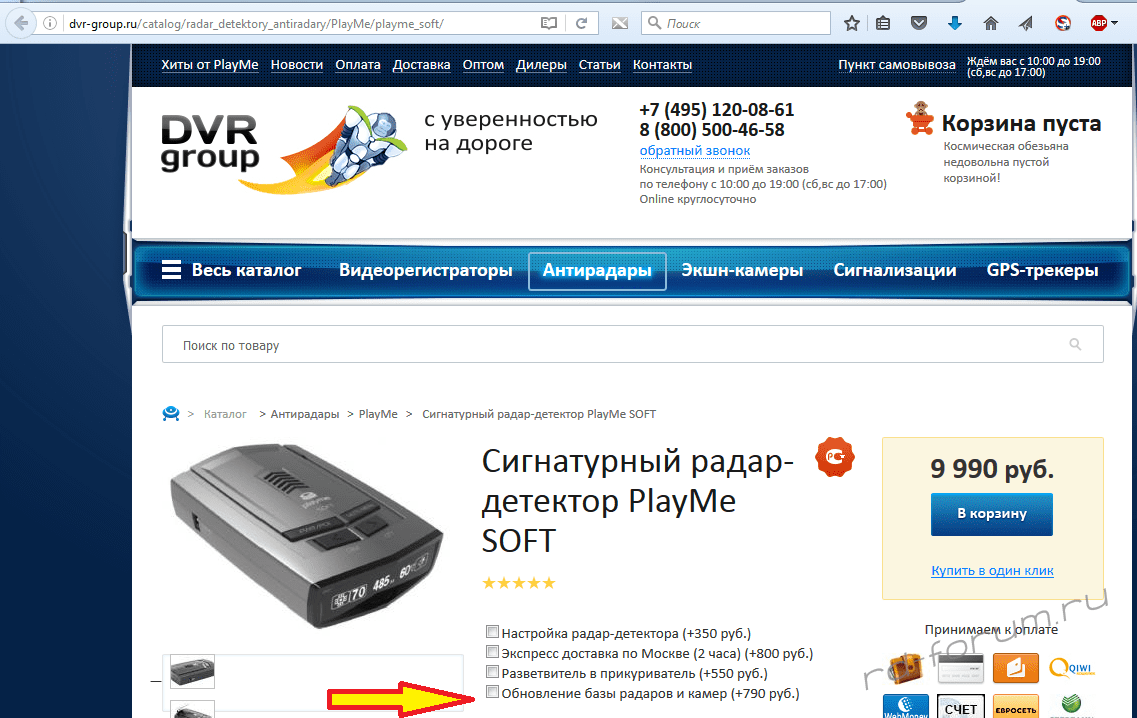The image size is (1137, 718).
Task: Tick Обновление базы радаров и камер
Action: click(492, 692)
